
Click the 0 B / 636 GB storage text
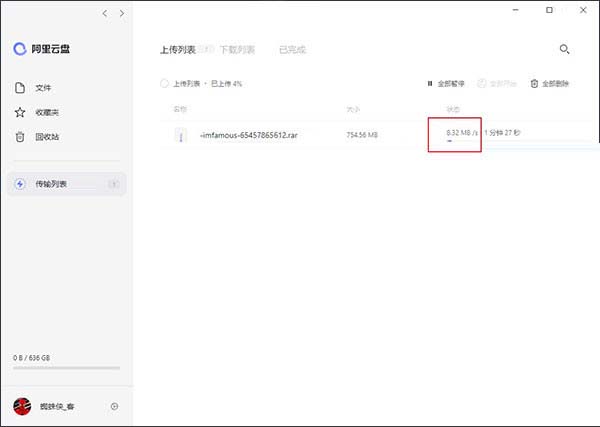tap(31, 358)
